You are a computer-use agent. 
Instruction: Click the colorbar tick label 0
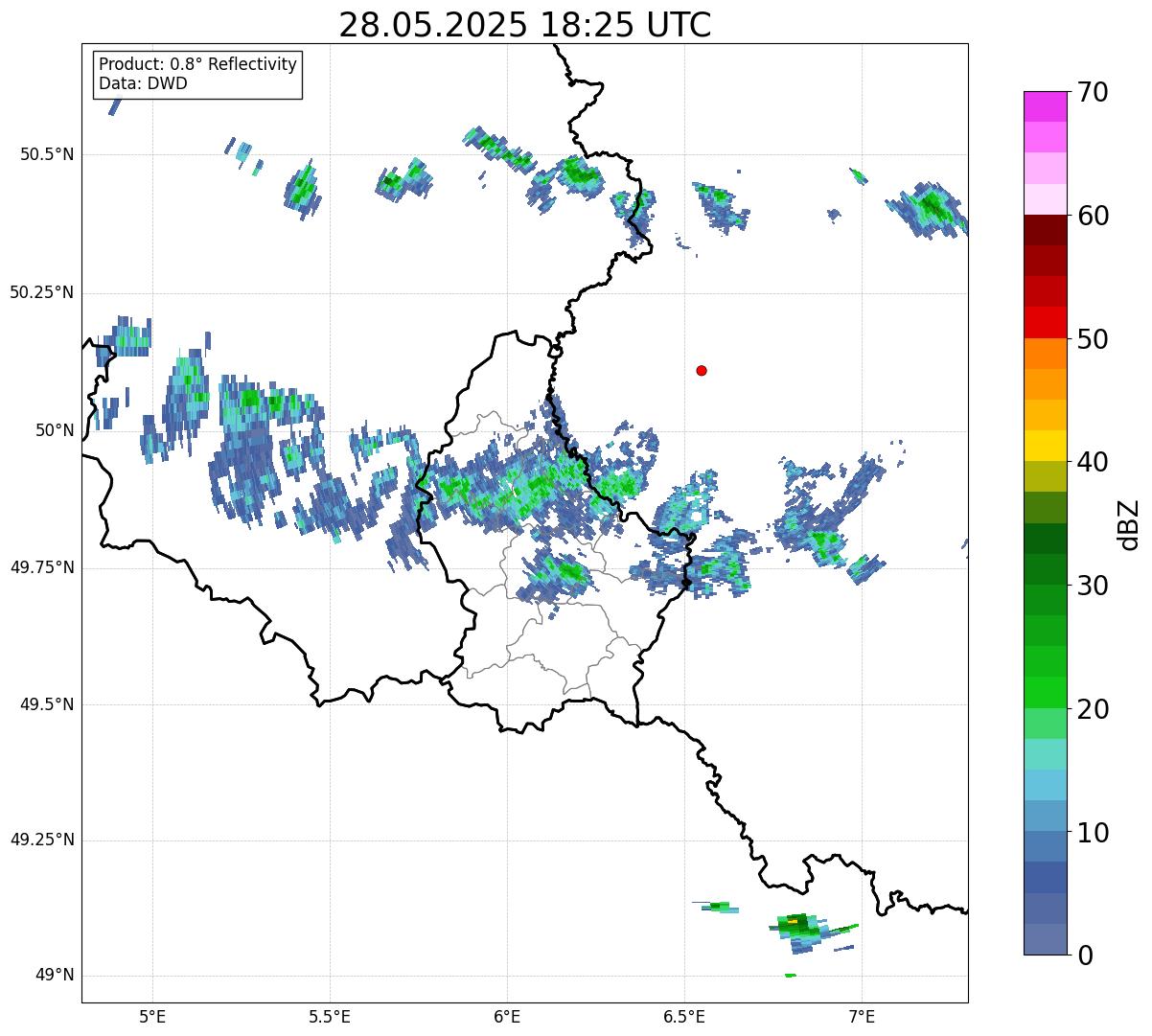click(1085, 955)
